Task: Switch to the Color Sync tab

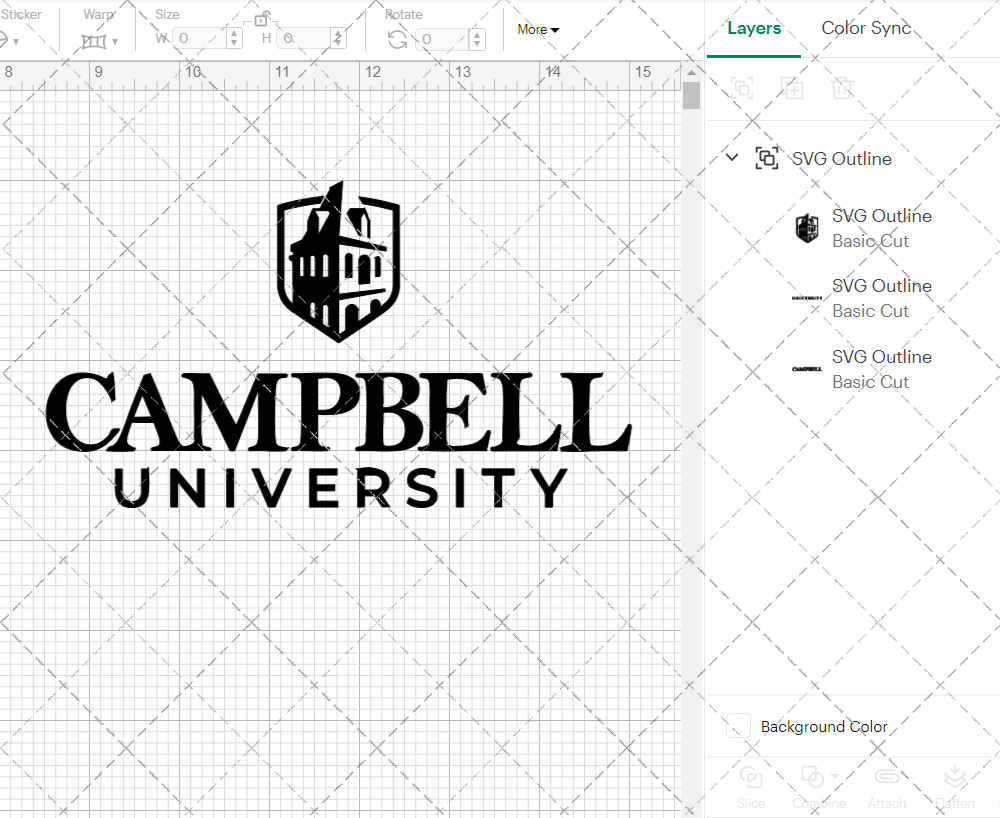Action: 866,28
